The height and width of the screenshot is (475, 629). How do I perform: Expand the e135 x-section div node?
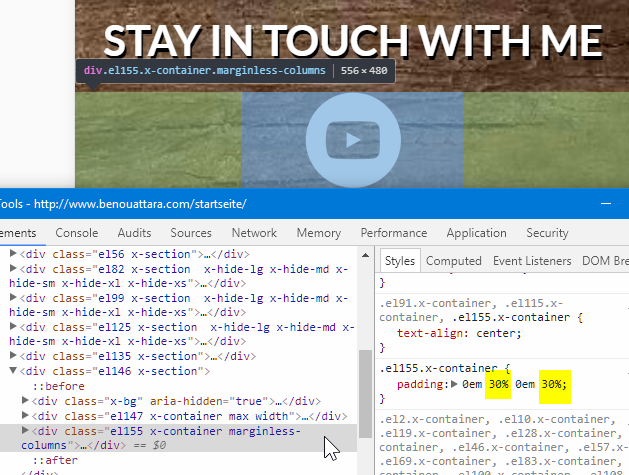tap(13, 356)
